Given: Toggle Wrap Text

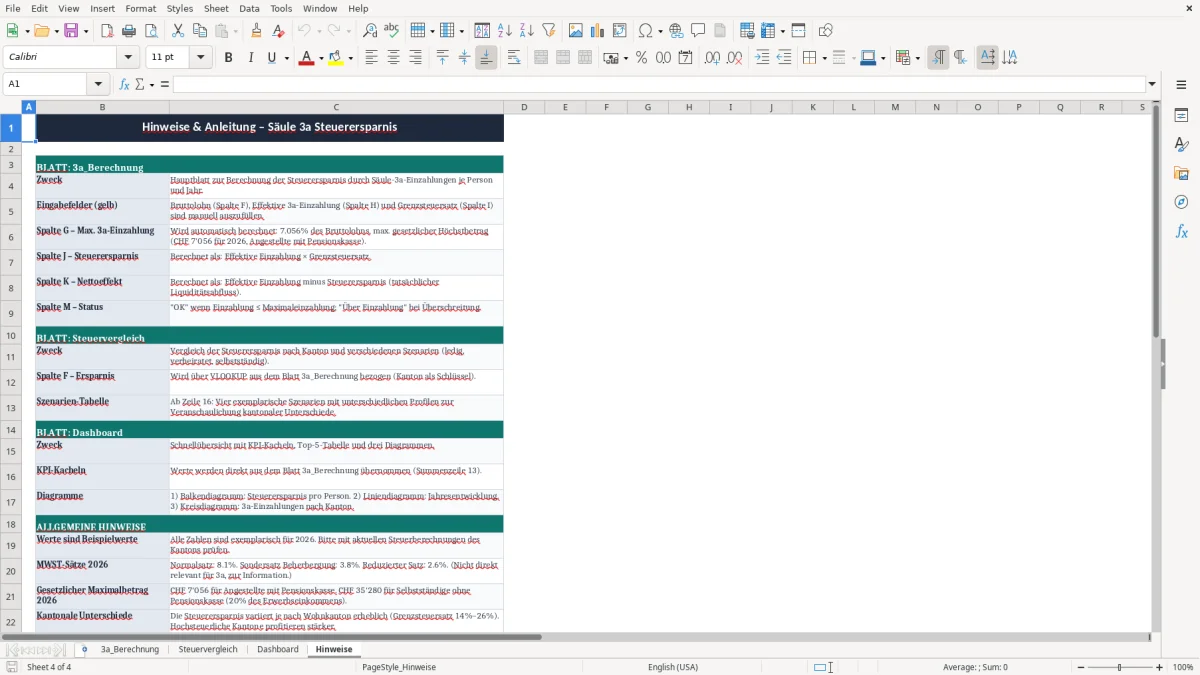Looking at the screenshot, I should pyautogui.click(x=514, y=58).
